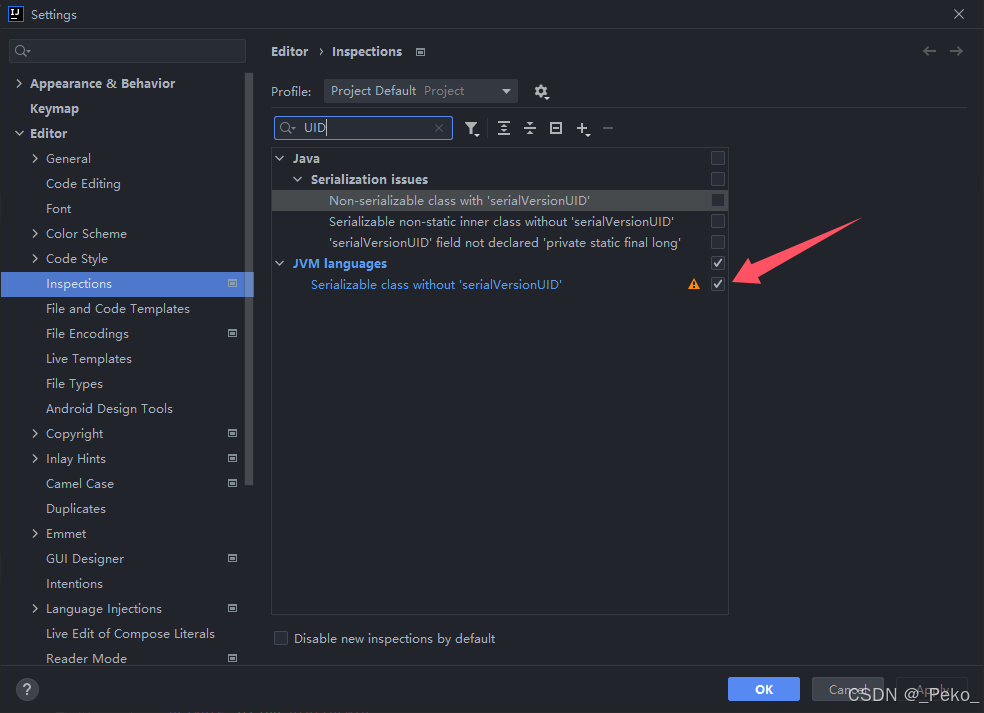Image resolution: width=984 pixels, height=713 pixels.
Task: Expand the Emmet settings node
Action: 35,533
